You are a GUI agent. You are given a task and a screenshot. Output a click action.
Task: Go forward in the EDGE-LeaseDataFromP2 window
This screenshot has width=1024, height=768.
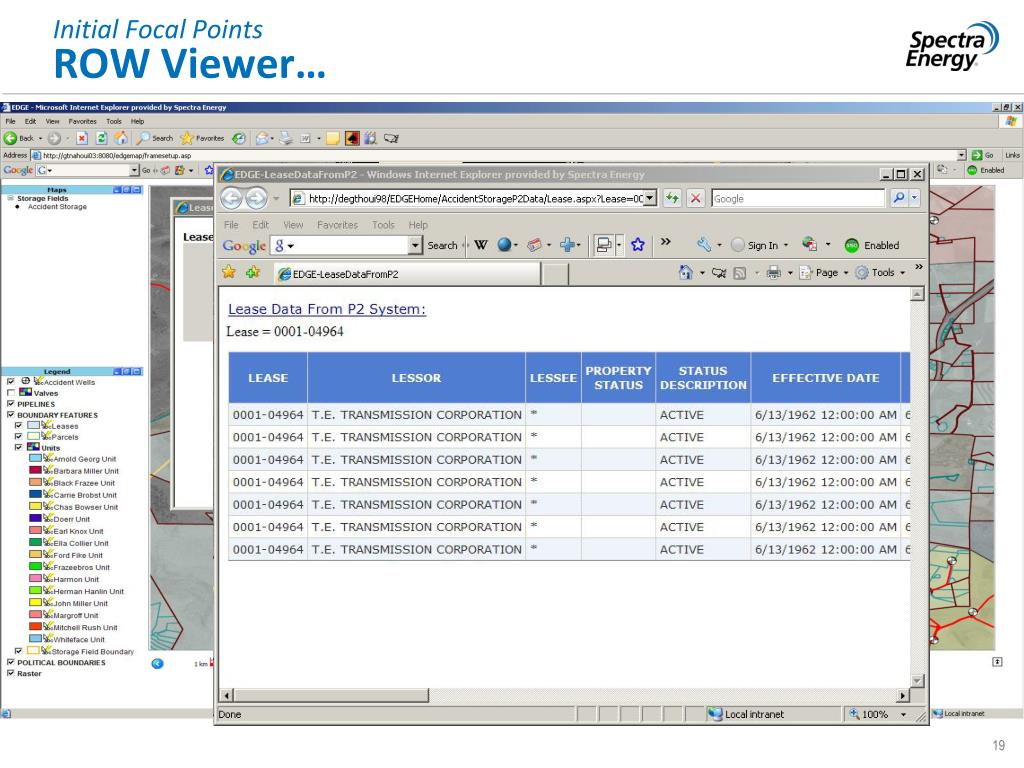[x=256, y=198]
